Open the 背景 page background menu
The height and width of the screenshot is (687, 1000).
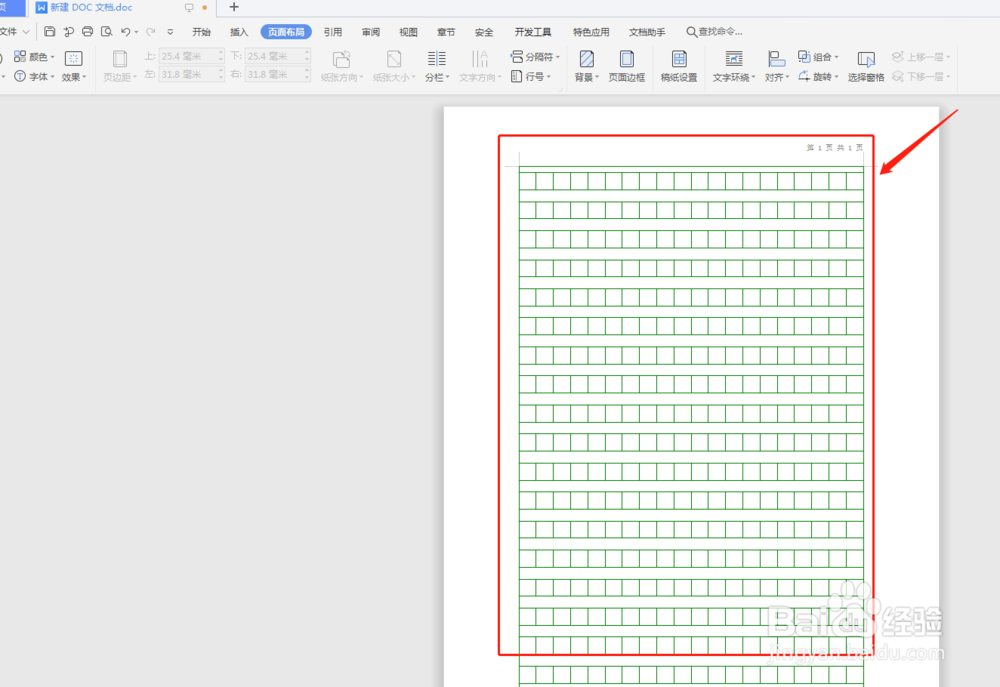pos(587,66)
